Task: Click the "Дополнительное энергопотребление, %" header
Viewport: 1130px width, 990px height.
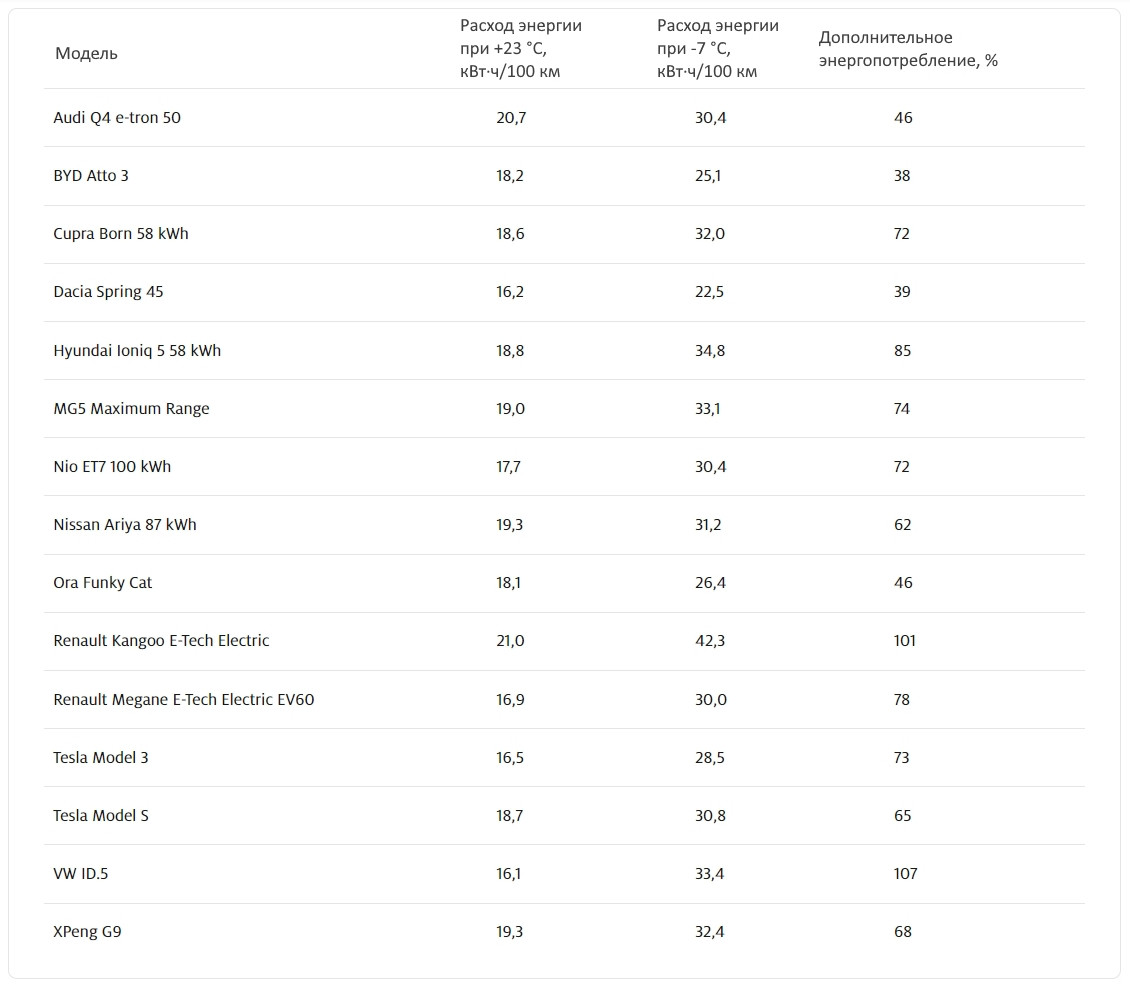Action: coord(907,49)
